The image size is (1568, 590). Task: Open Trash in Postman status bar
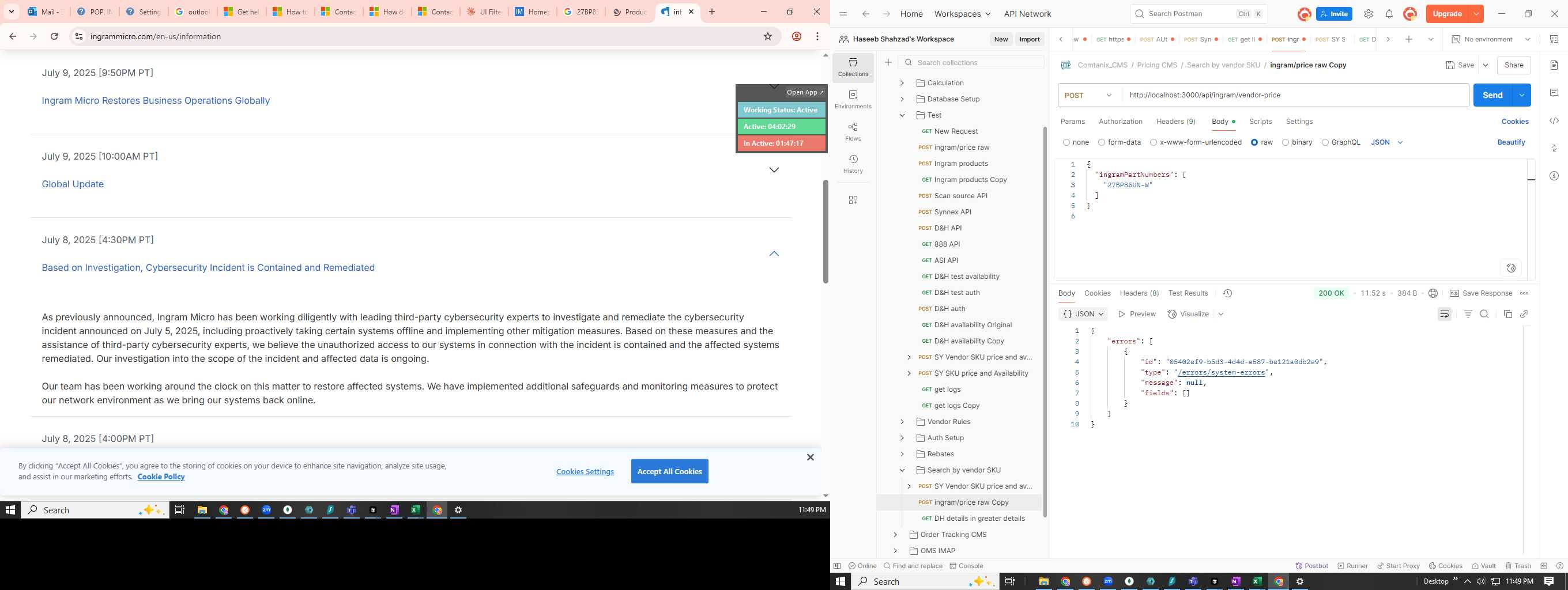1517,566
